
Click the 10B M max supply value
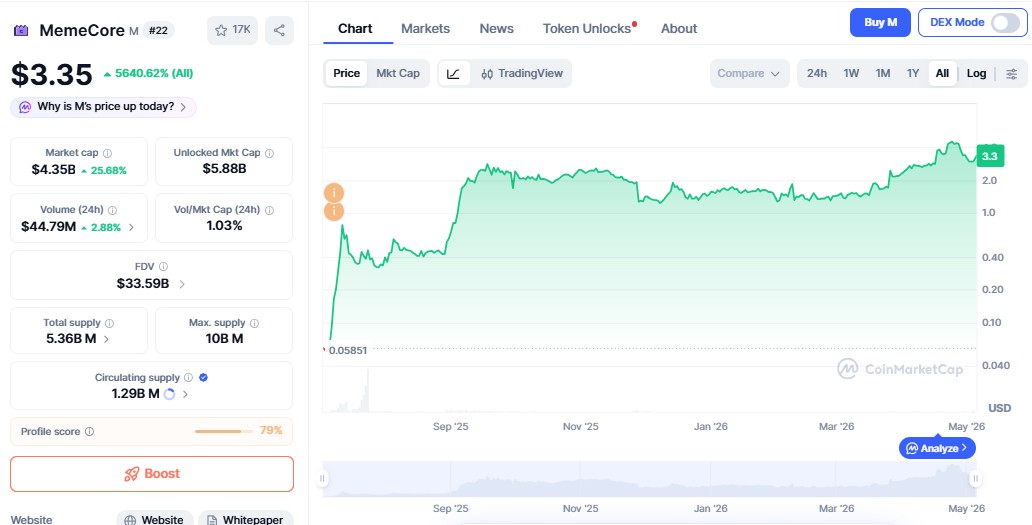click(x=224, y=339)
